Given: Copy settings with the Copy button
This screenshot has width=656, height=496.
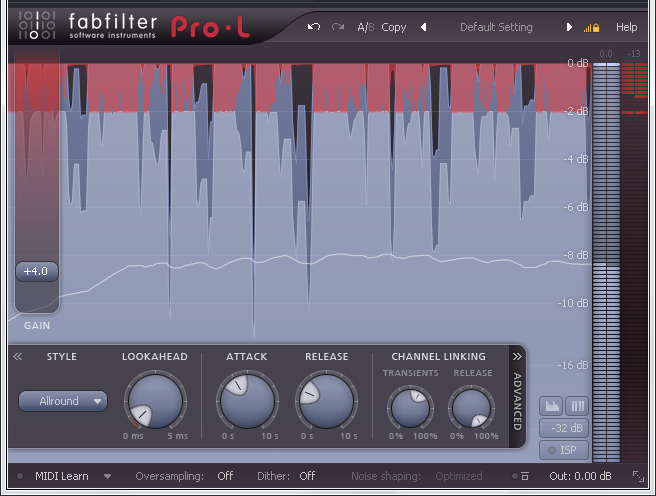Looking at the screenshot, I should coord(394,28).
